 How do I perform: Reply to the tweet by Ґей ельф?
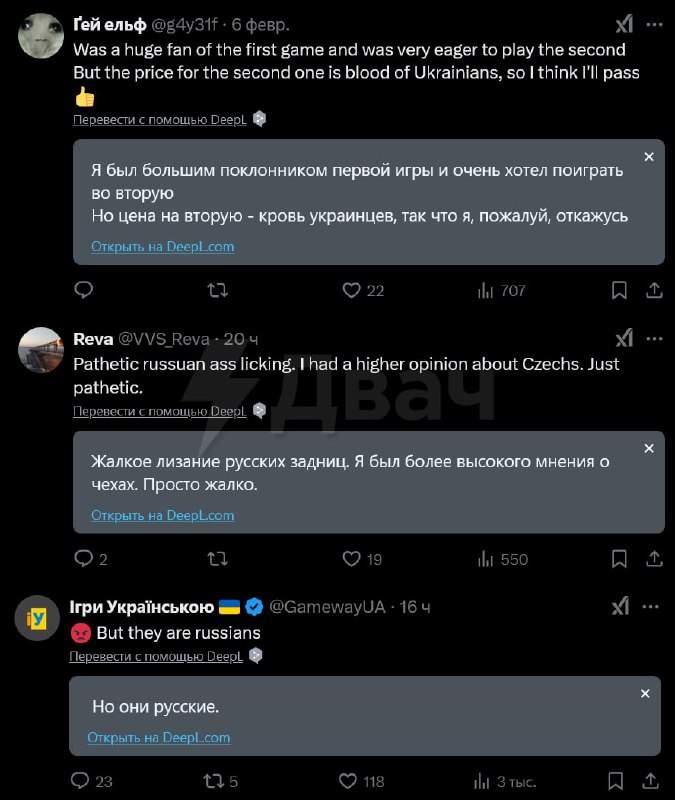click(x=84, y=290)
